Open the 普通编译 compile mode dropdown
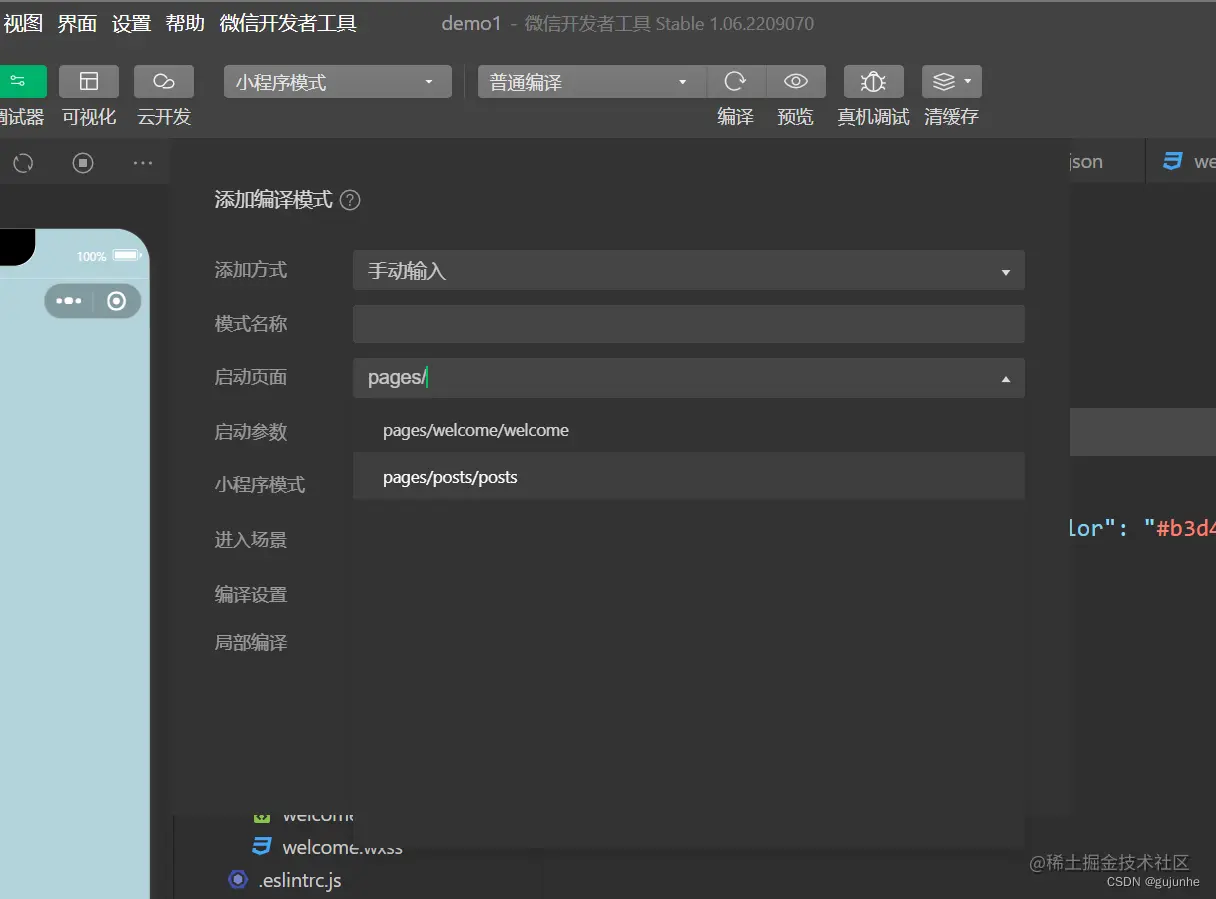The width and height of the screenshot is (1216, 899). pos(592,82)
